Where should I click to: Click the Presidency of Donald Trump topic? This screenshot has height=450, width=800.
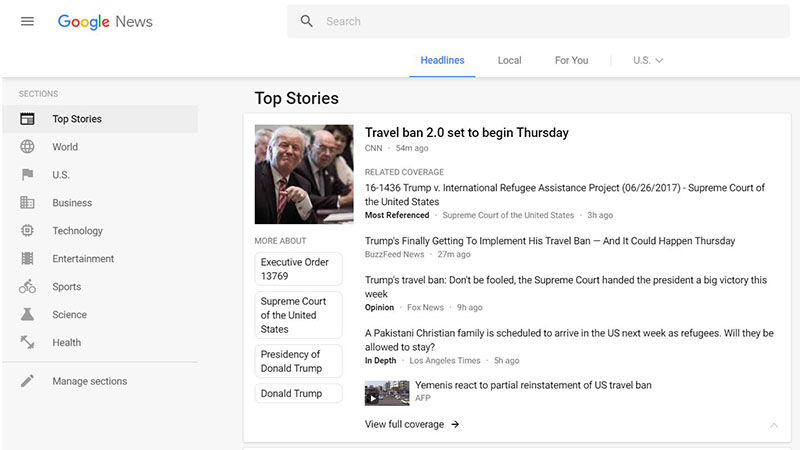[x=298, y=361]
